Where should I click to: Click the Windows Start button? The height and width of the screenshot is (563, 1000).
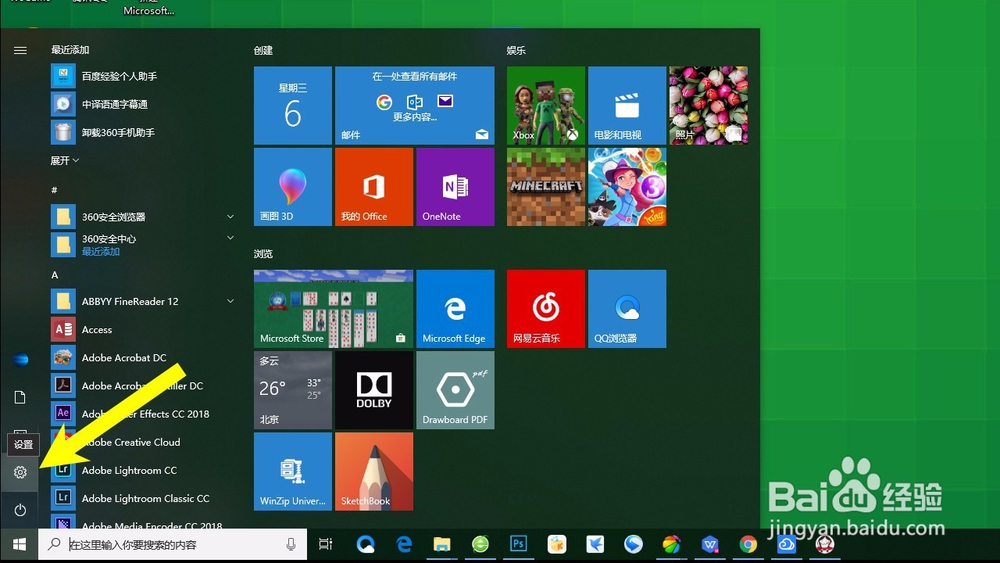point(19,545)
